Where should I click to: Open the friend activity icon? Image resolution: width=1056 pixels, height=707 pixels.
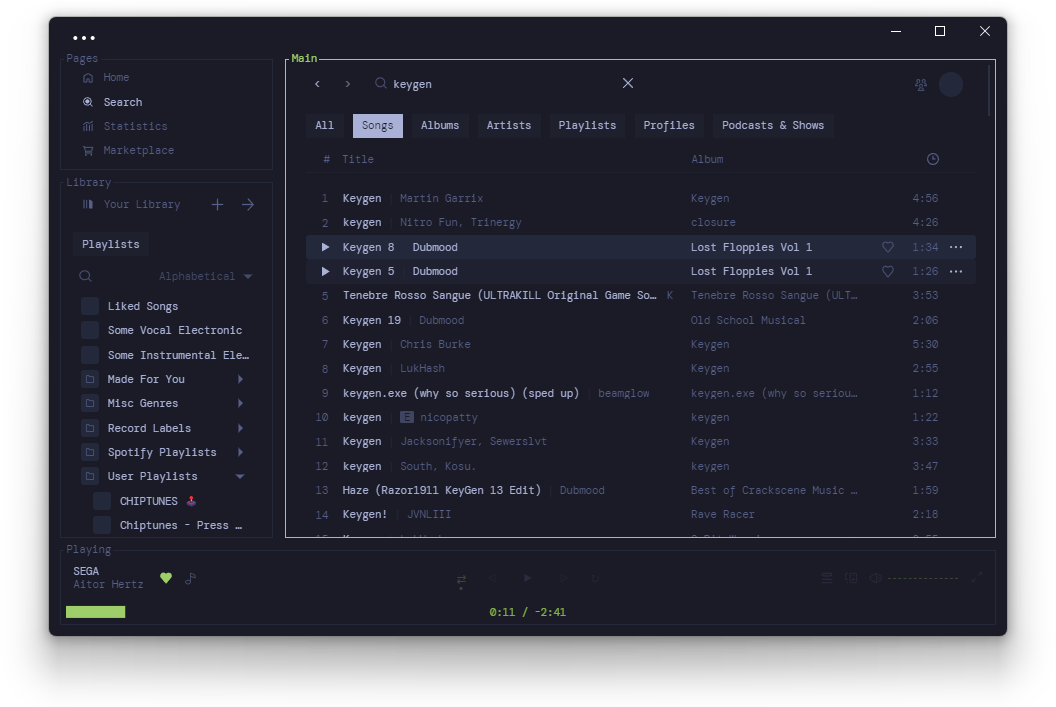pos(921,85)
